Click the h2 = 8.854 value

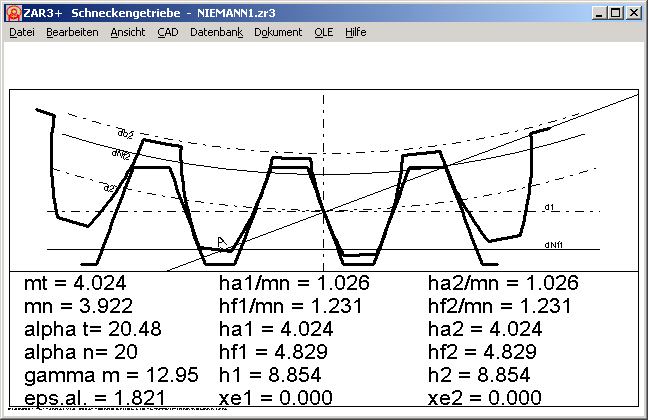point(480,375)
